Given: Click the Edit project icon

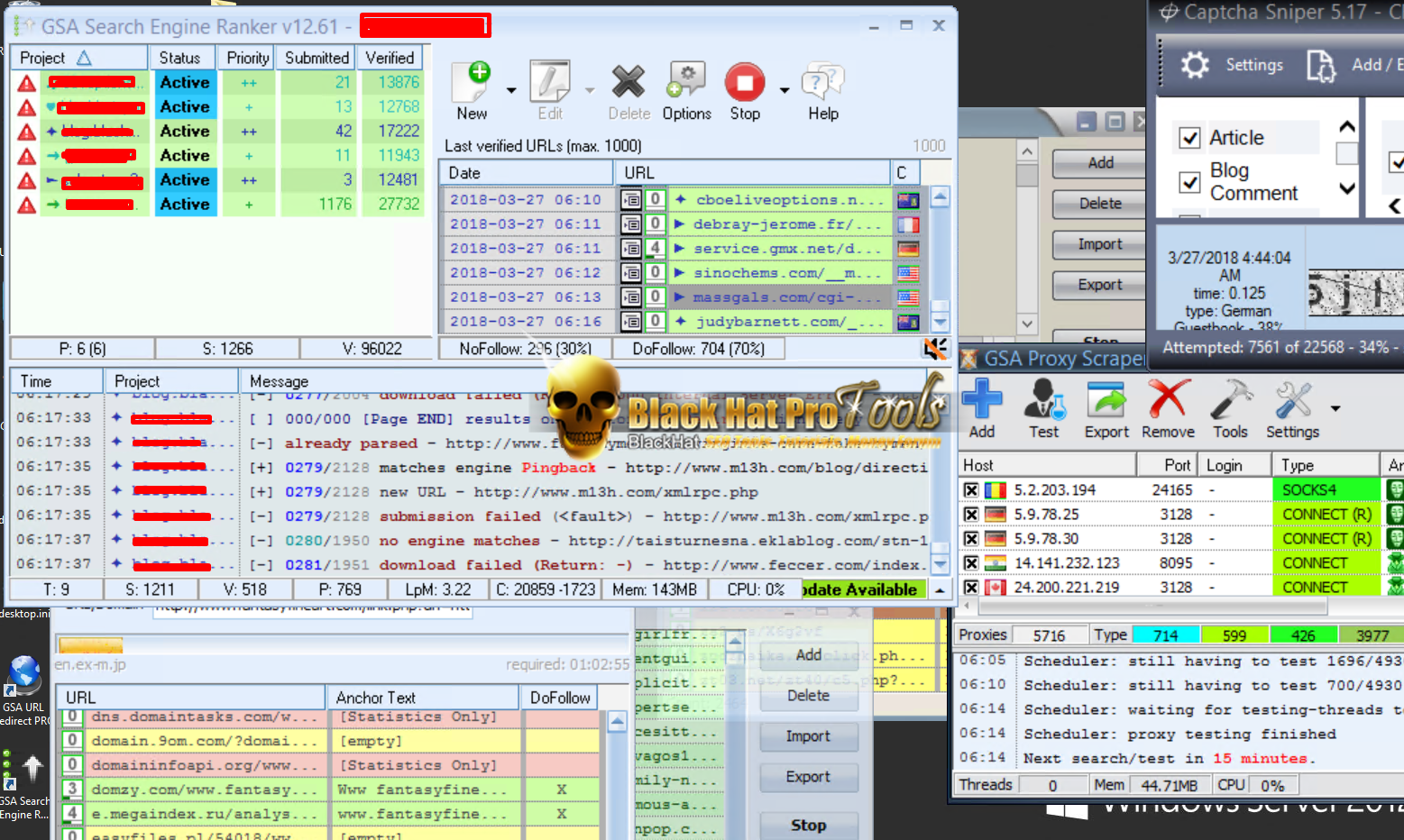Looking at the screenshot, I should pos(549,82).
